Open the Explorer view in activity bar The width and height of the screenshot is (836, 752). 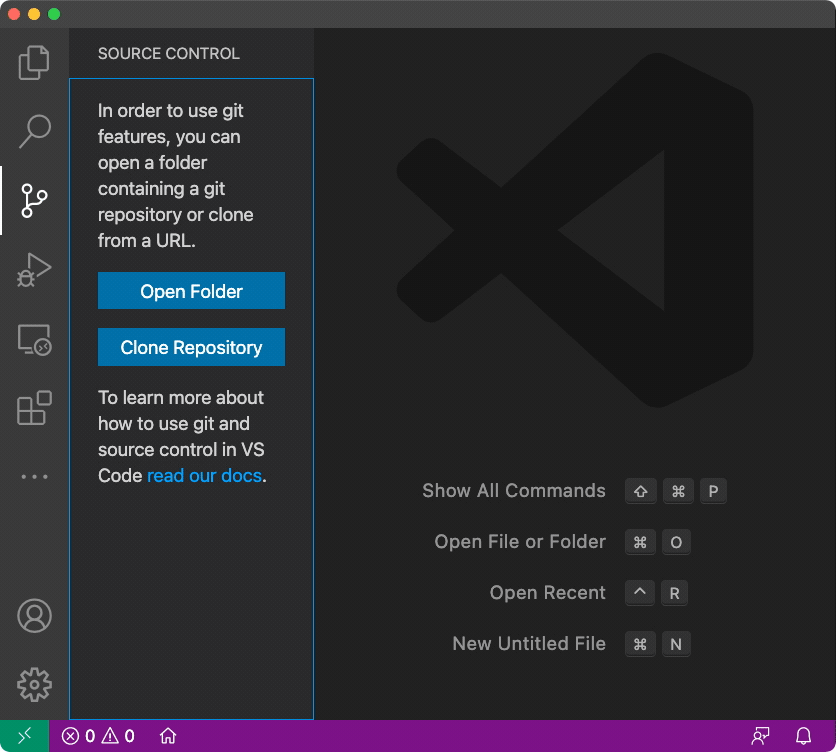point(34,62)
